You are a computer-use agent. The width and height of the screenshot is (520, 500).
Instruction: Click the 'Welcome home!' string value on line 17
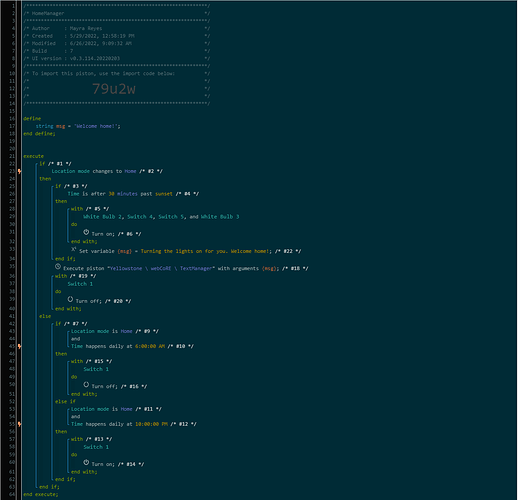coord(96,126)
